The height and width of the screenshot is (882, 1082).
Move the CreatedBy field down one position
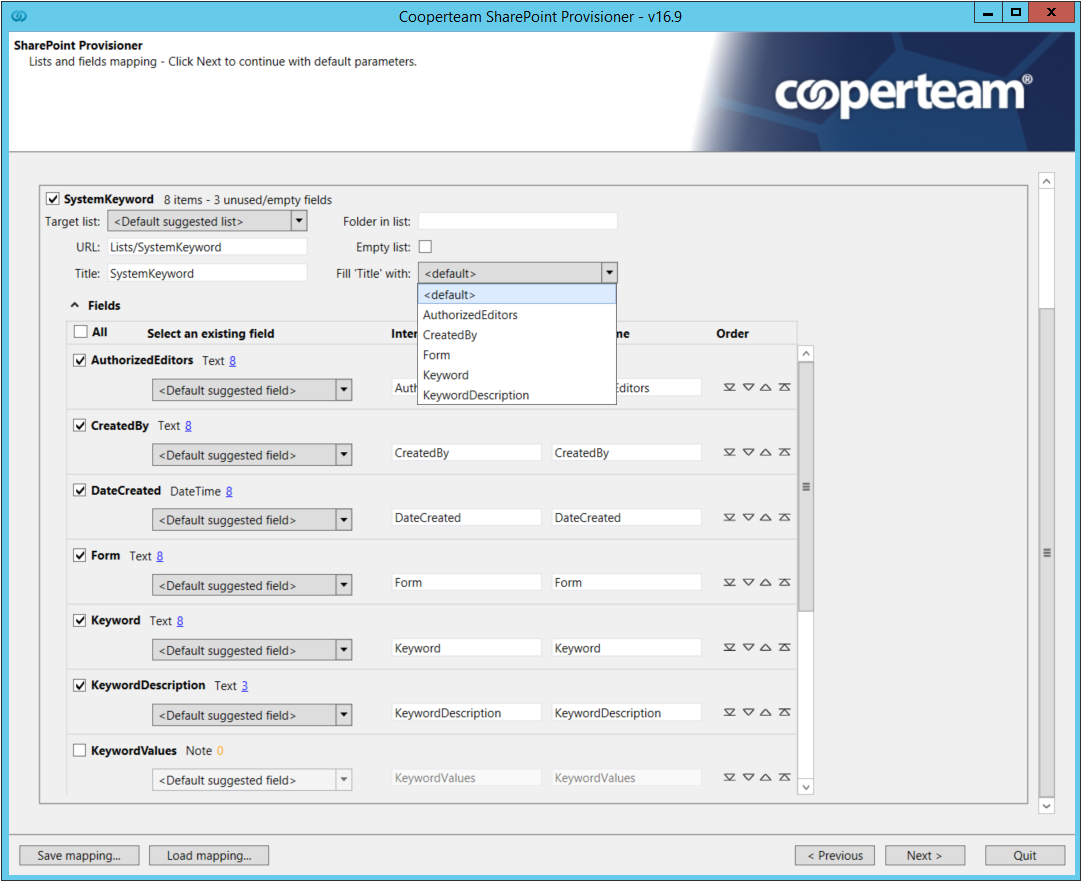pyautogui.click(x=748, y=452)
